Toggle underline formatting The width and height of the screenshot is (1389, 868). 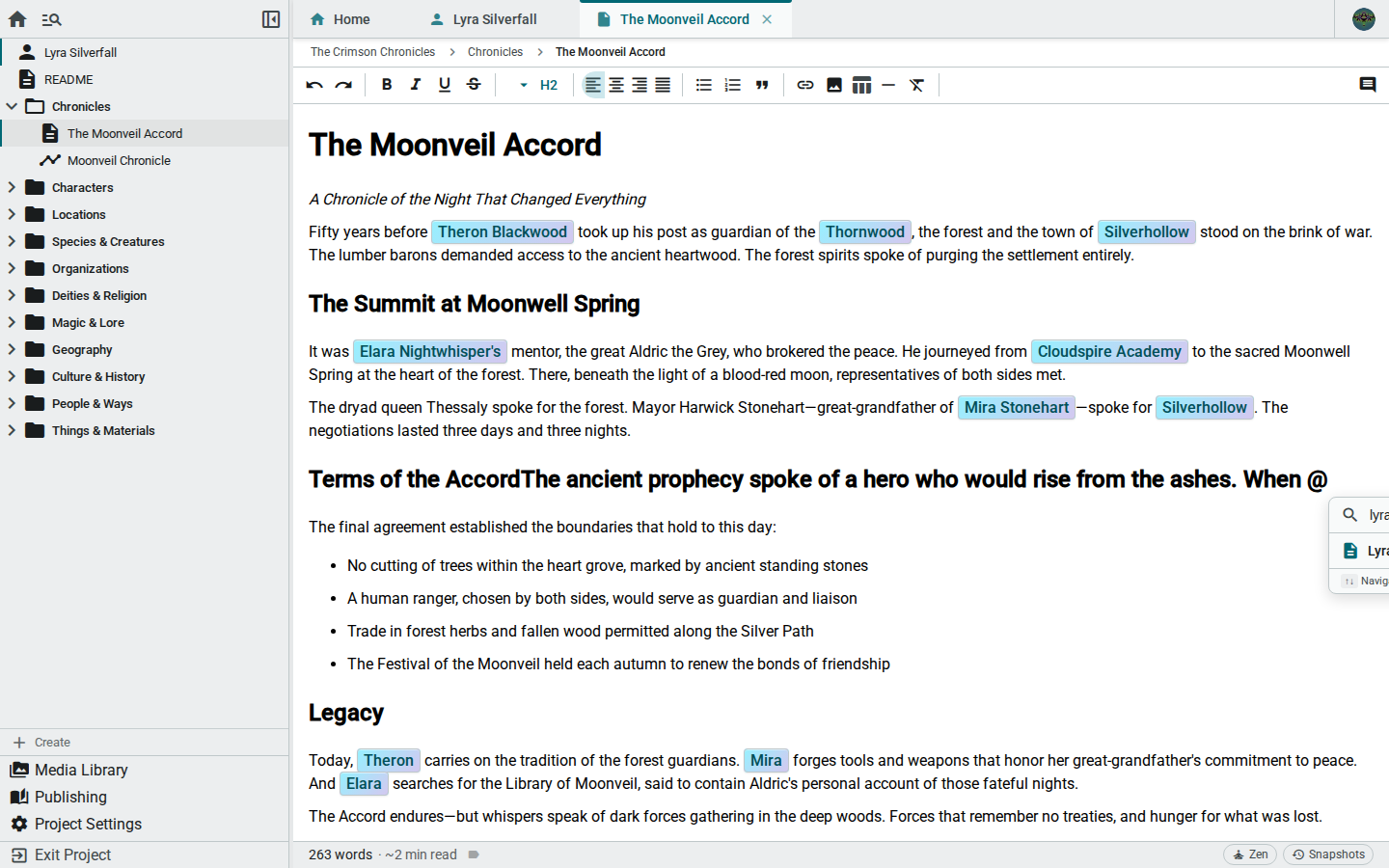pyautogui.click(x=445, y=85)
